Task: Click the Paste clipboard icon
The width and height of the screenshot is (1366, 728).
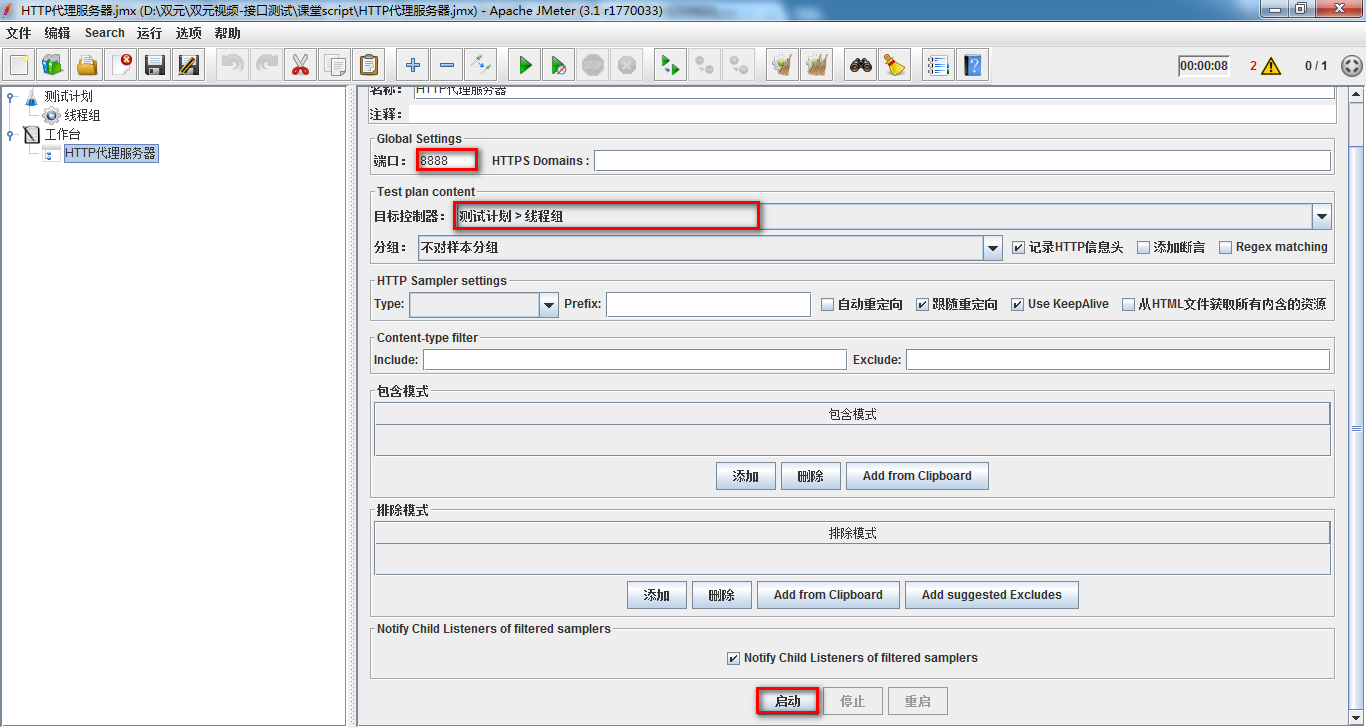Action: 369,66
